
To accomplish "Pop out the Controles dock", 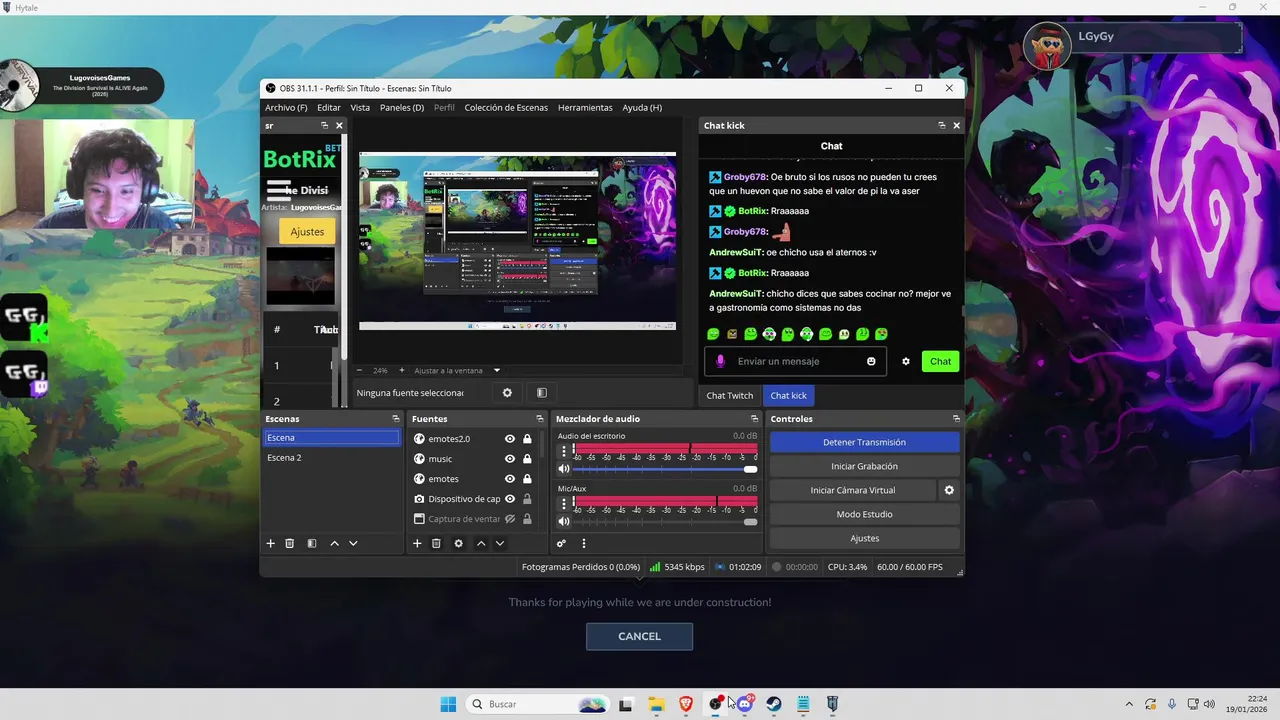I will pos(956,419).
